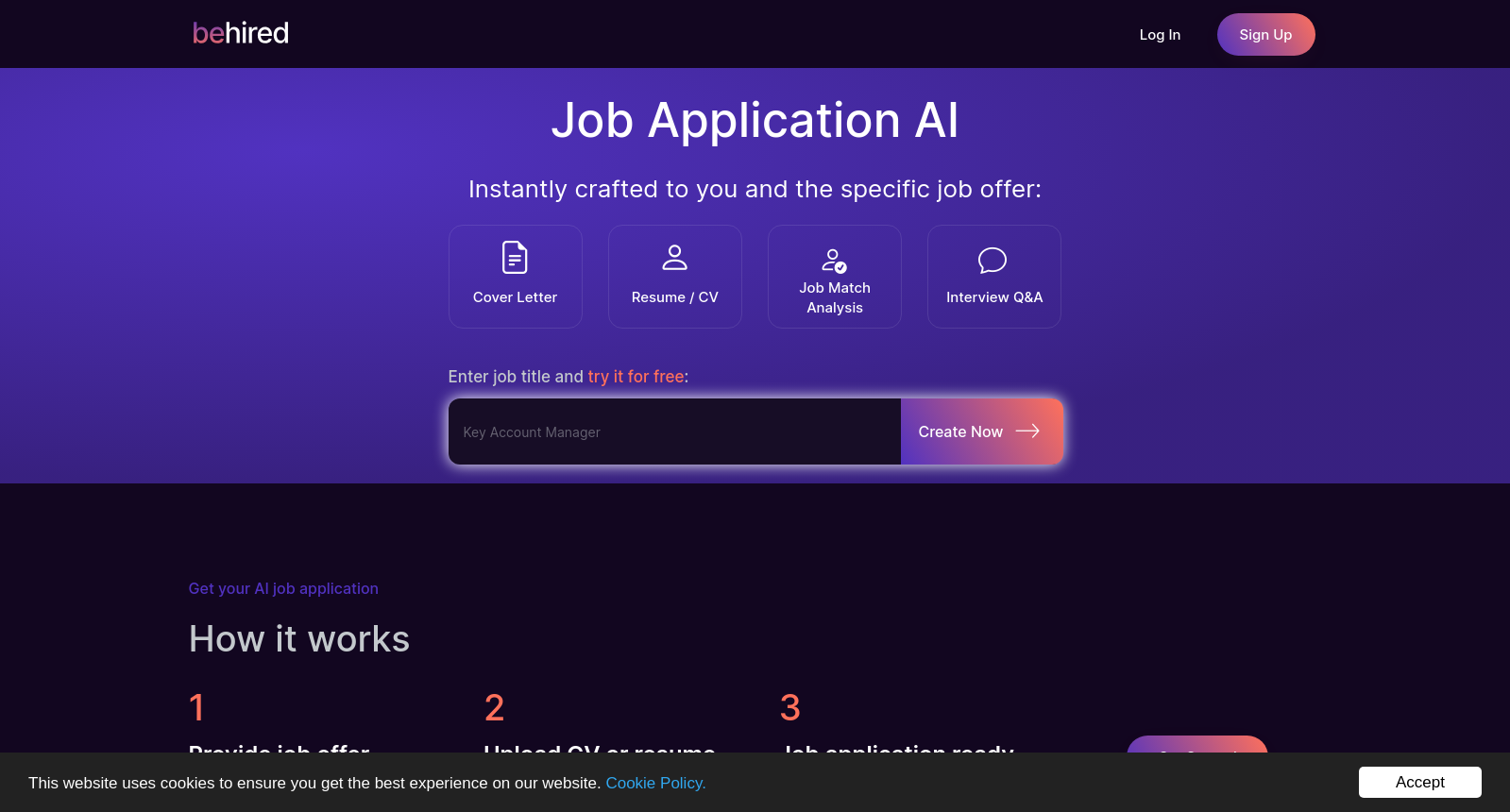
Task: Select the Interview Q&A chat bubble icon
Action: [993, 261]
